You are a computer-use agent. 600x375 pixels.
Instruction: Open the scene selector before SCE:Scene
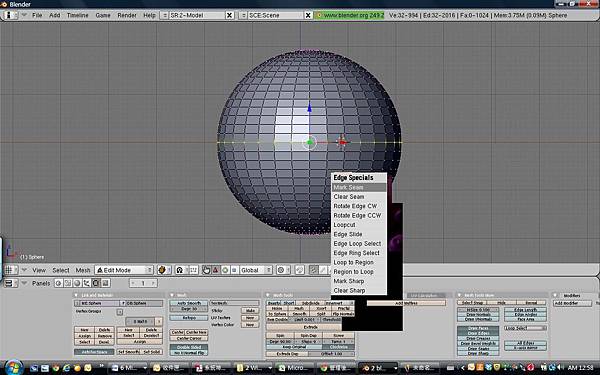(243, 15)
